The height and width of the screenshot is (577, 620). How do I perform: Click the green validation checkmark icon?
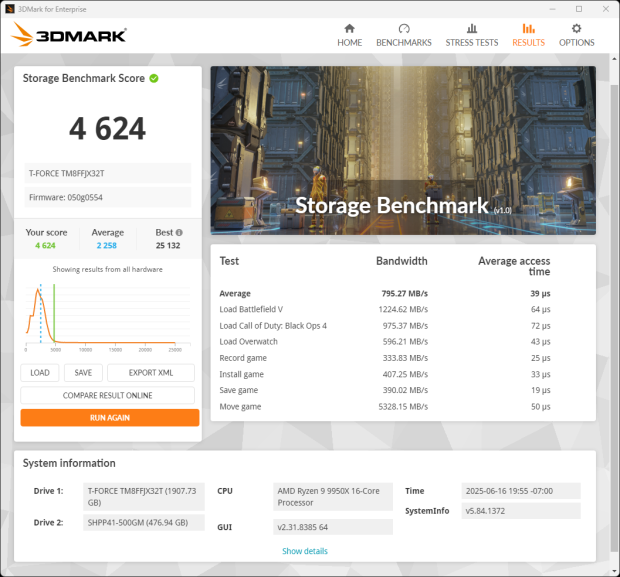pyautogui.click(x=154, y=78)
